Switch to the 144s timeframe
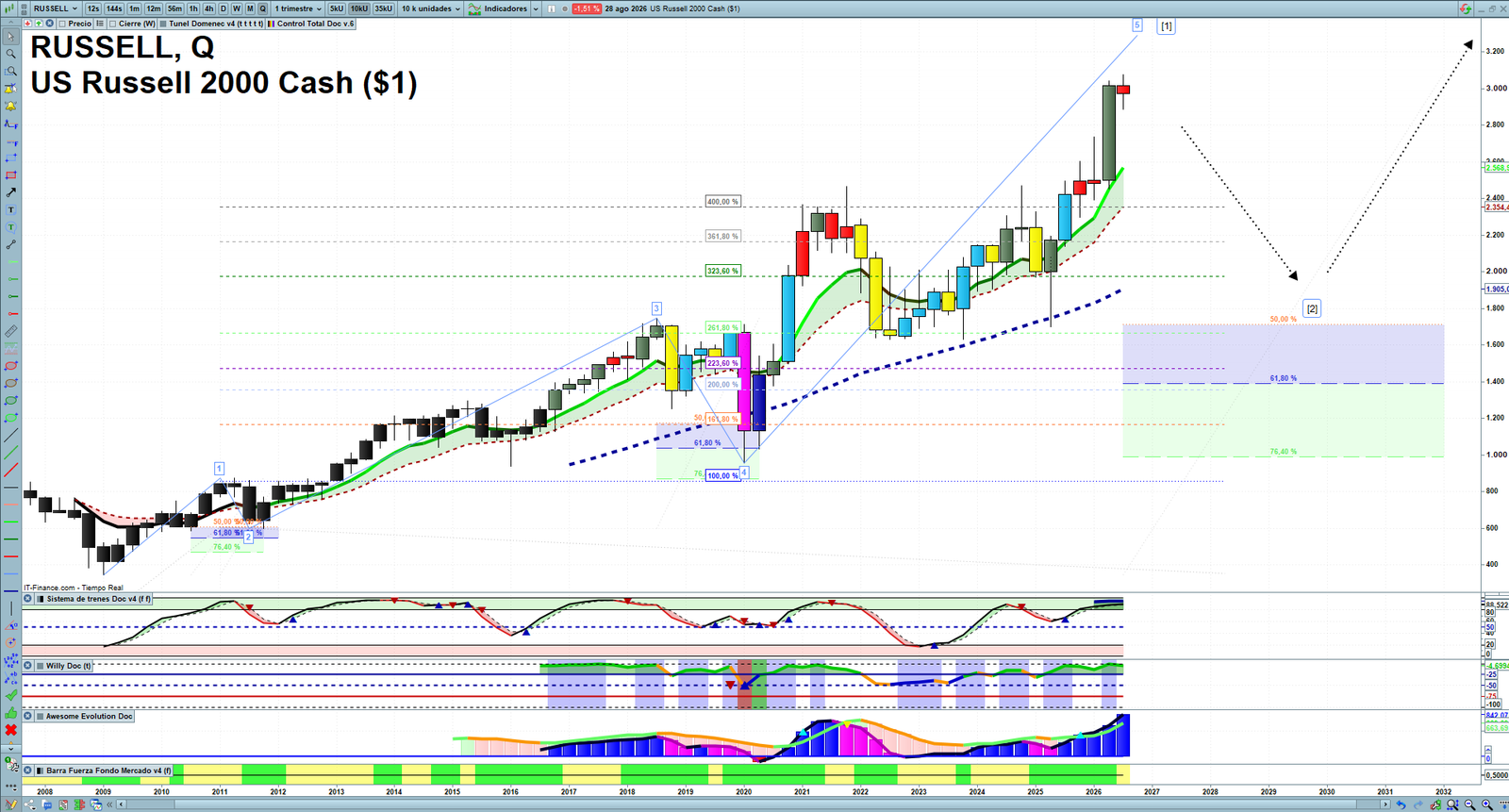Viewport: 1509px width, 812px height. tap(114, 8)
